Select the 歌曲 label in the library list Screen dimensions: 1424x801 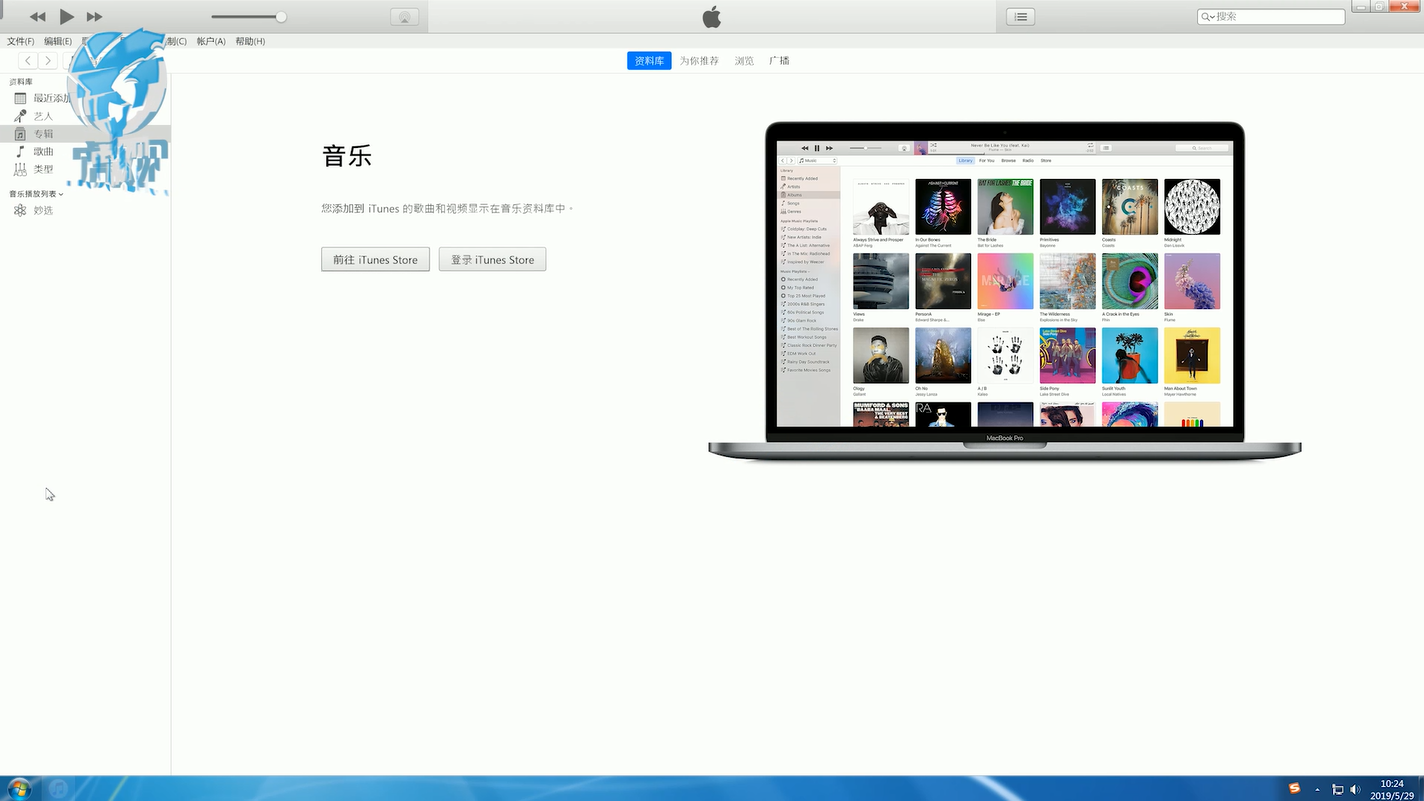pos(43,152)
